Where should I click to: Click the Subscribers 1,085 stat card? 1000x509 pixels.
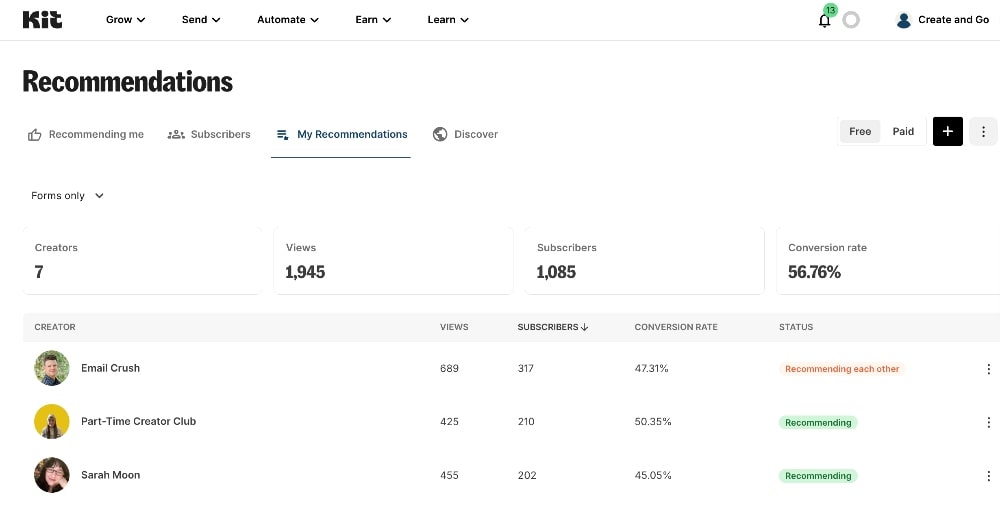pos(644,260)
